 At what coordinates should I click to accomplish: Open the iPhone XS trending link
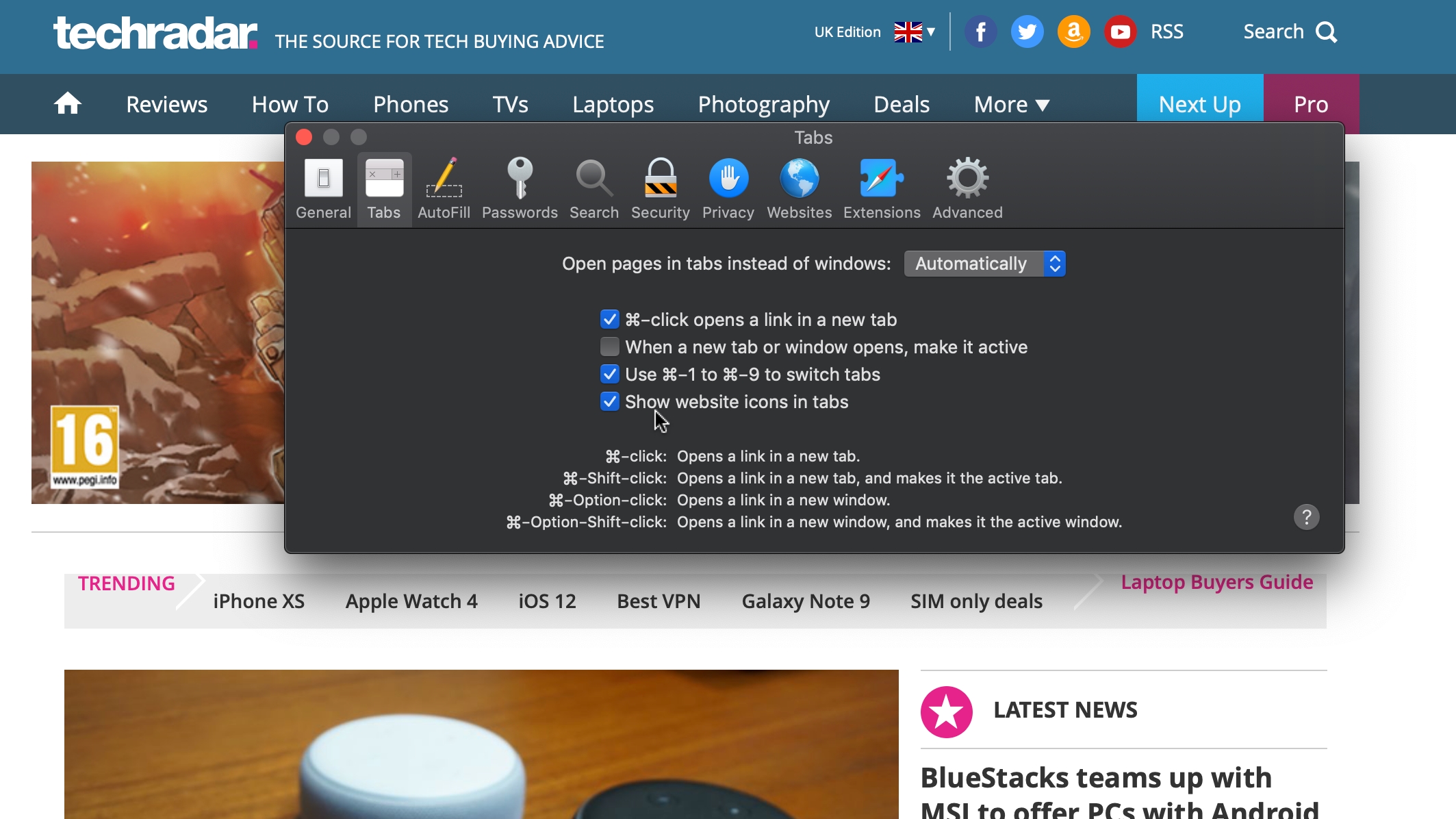[259, 601]
